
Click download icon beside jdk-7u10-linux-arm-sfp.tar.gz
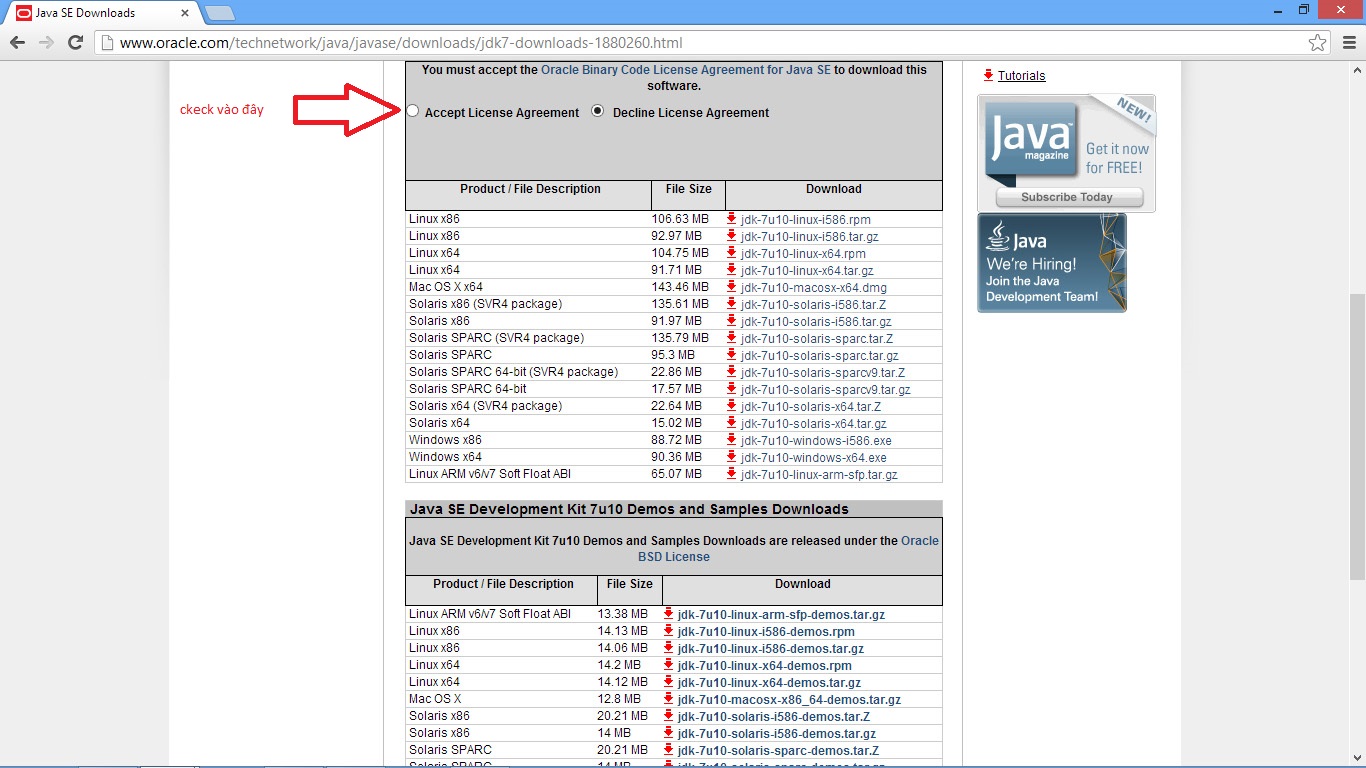729,474
